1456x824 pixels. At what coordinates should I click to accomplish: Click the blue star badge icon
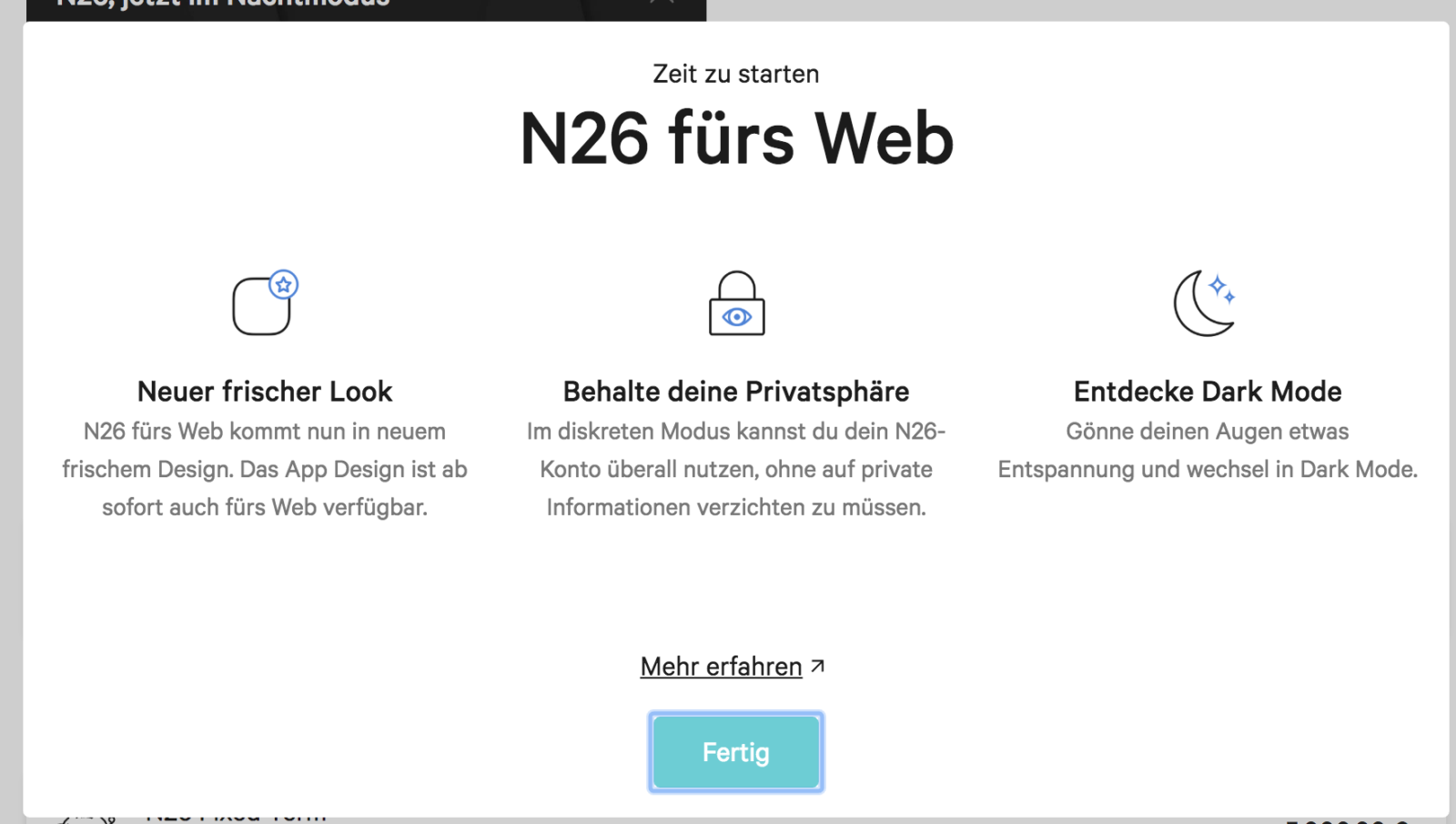(284, 285)
